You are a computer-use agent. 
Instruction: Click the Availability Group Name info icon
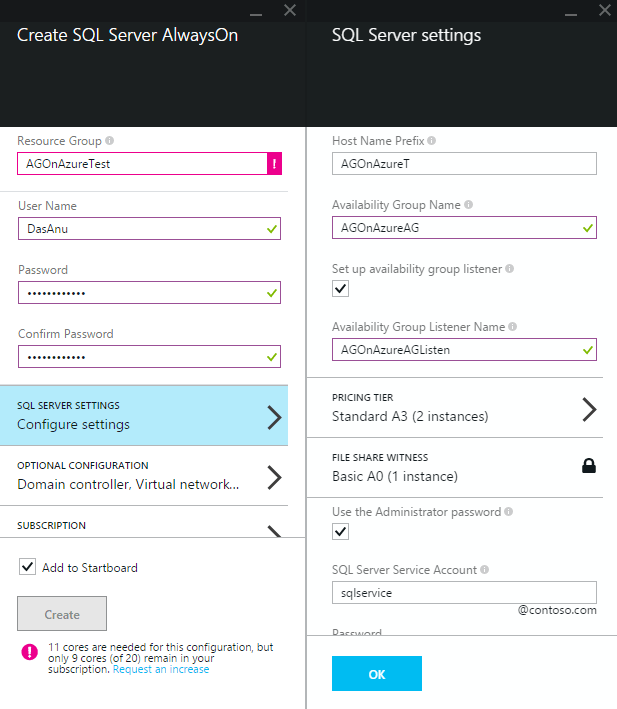pyautogui.click(x=469, y=205)
